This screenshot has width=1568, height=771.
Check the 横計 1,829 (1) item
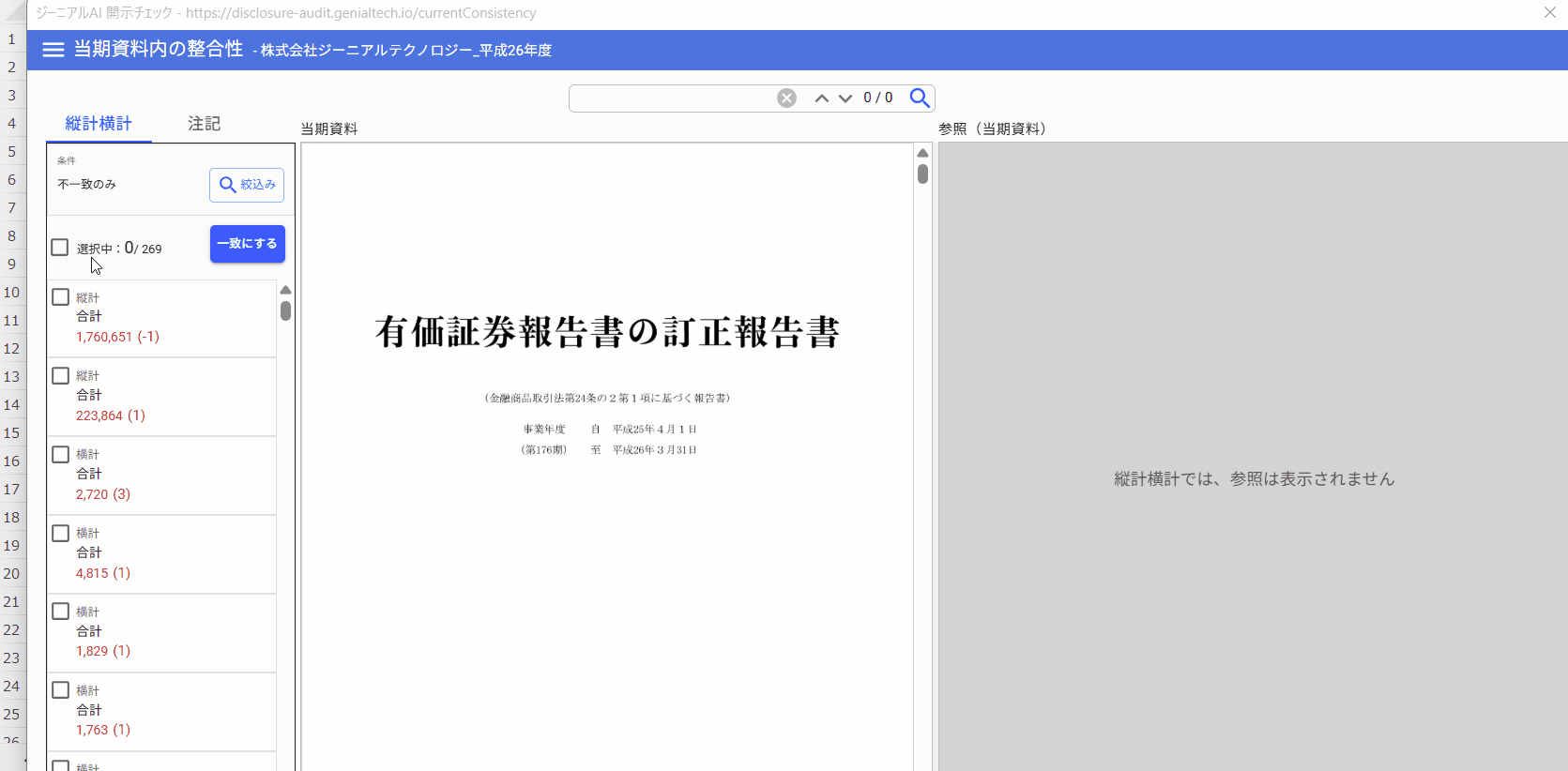tap(61, 612)
